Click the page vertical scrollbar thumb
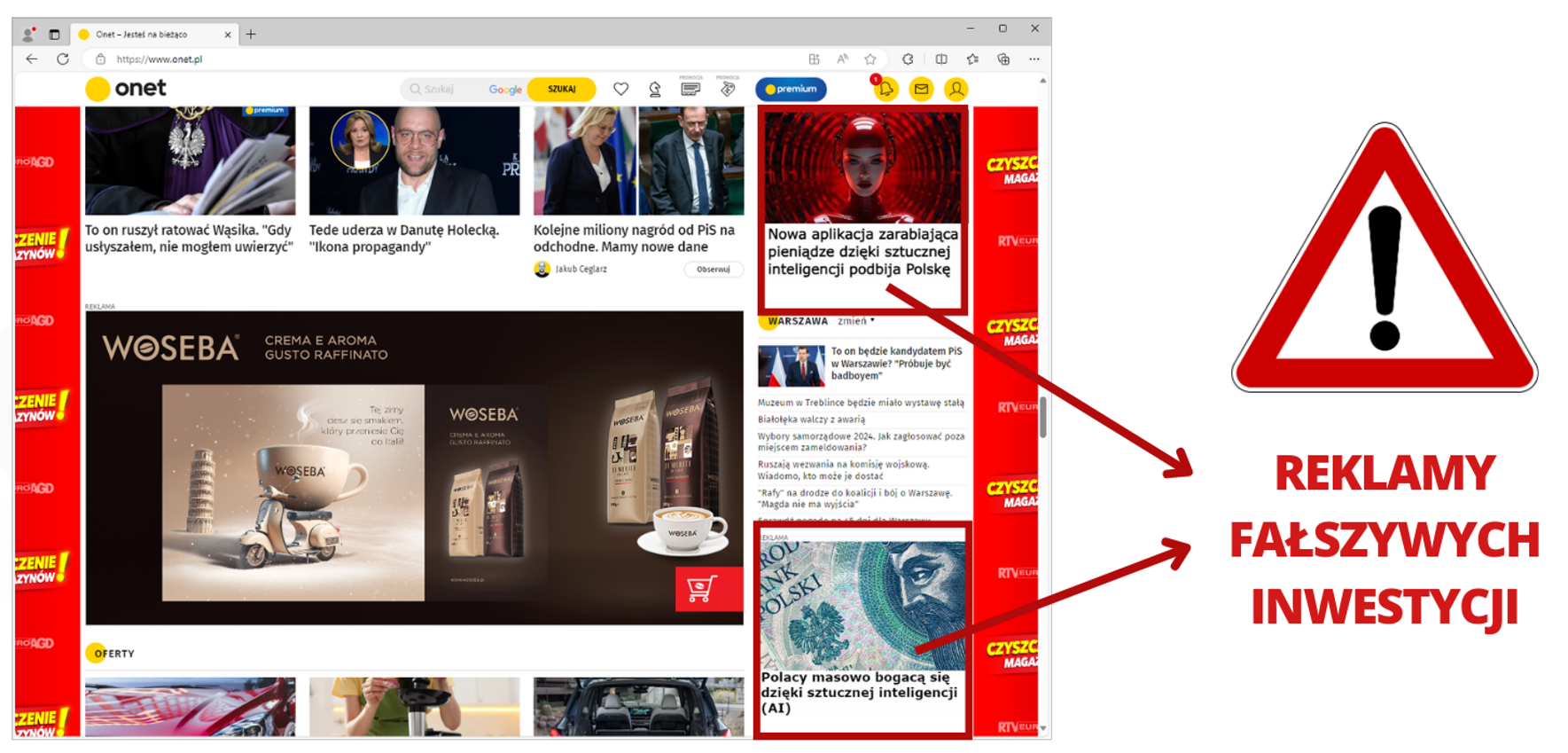This screenshot has width=1568, height=753. point(1042,417)
